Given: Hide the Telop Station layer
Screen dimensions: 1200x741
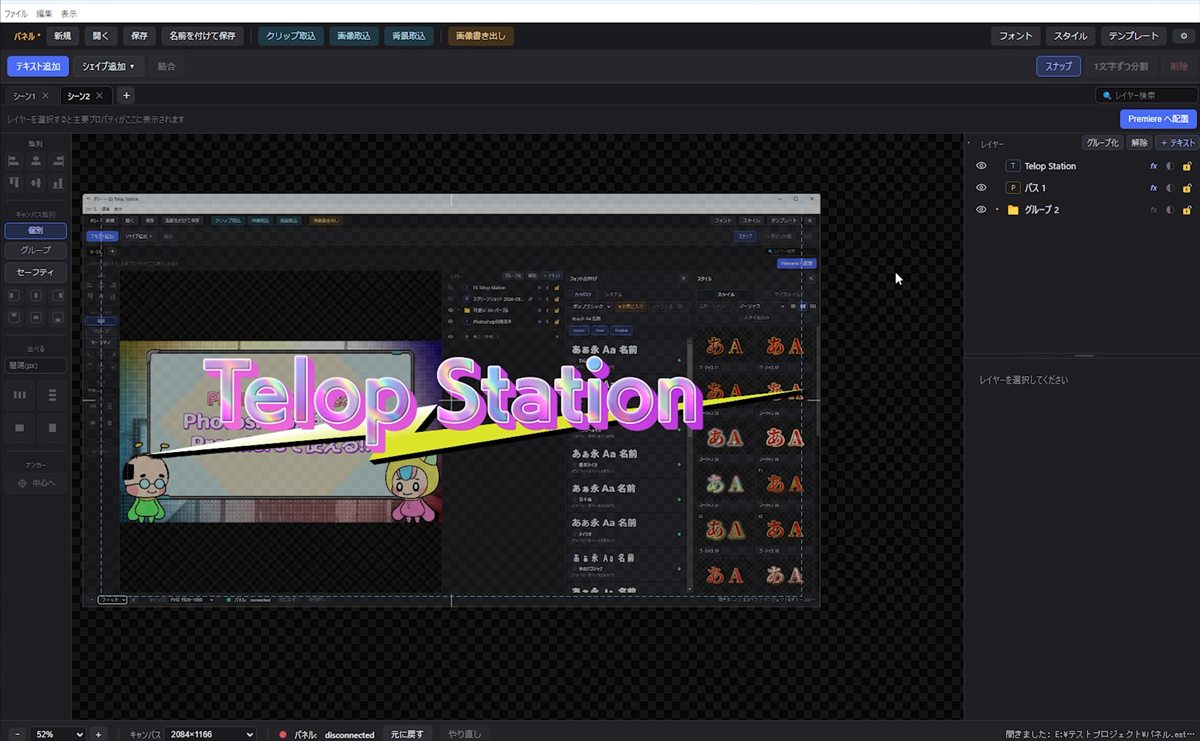Looking at the screenshot, I should (x=981, y=166).
